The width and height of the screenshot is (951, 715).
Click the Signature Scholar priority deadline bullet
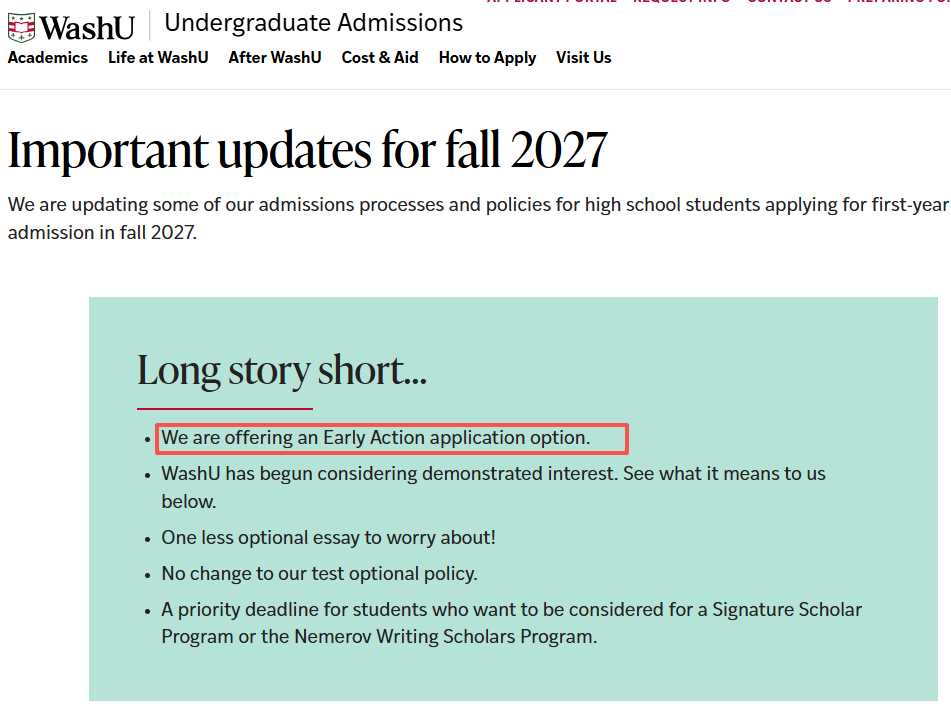[x=511, y=623]
